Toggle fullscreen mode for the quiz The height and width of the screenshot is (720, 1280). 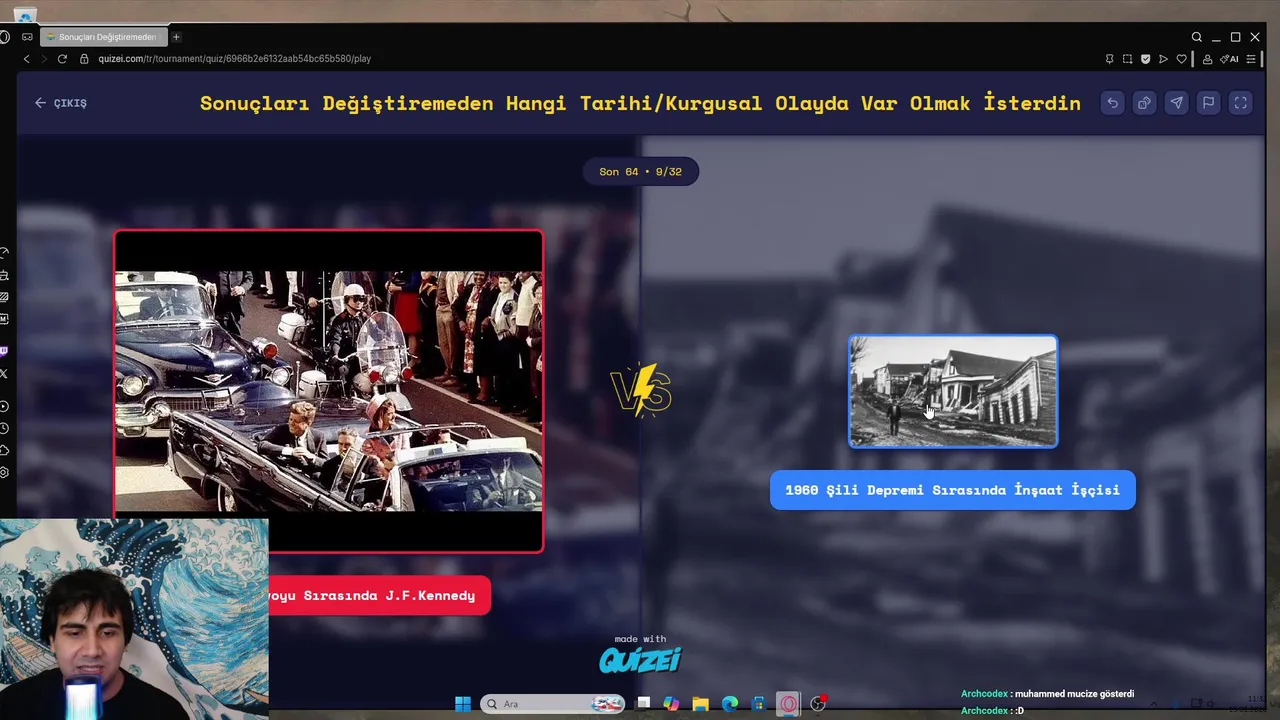click(x=1240, y=103)
